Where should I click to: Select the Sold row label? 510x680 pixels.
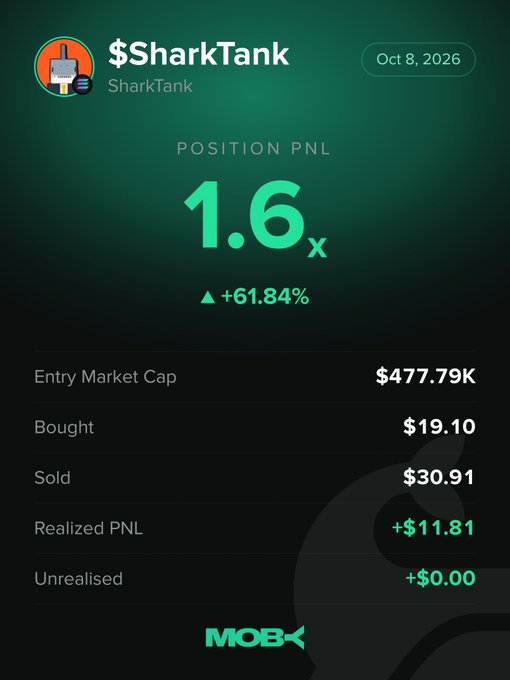point(52,477)
